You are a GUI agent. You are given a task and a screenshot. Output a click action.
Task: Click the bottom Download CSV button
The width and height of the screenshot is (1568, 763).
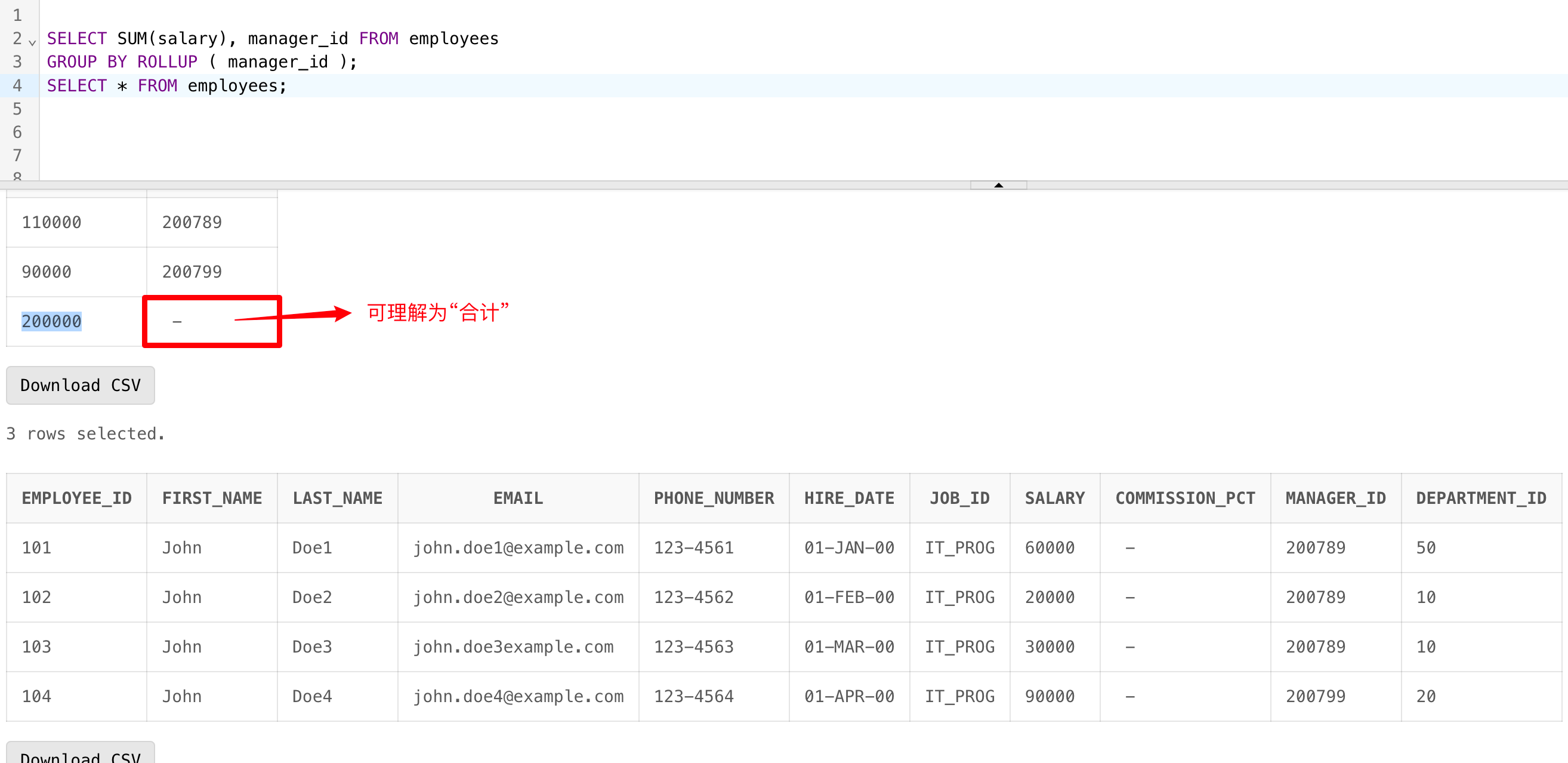tap(81, 755)
